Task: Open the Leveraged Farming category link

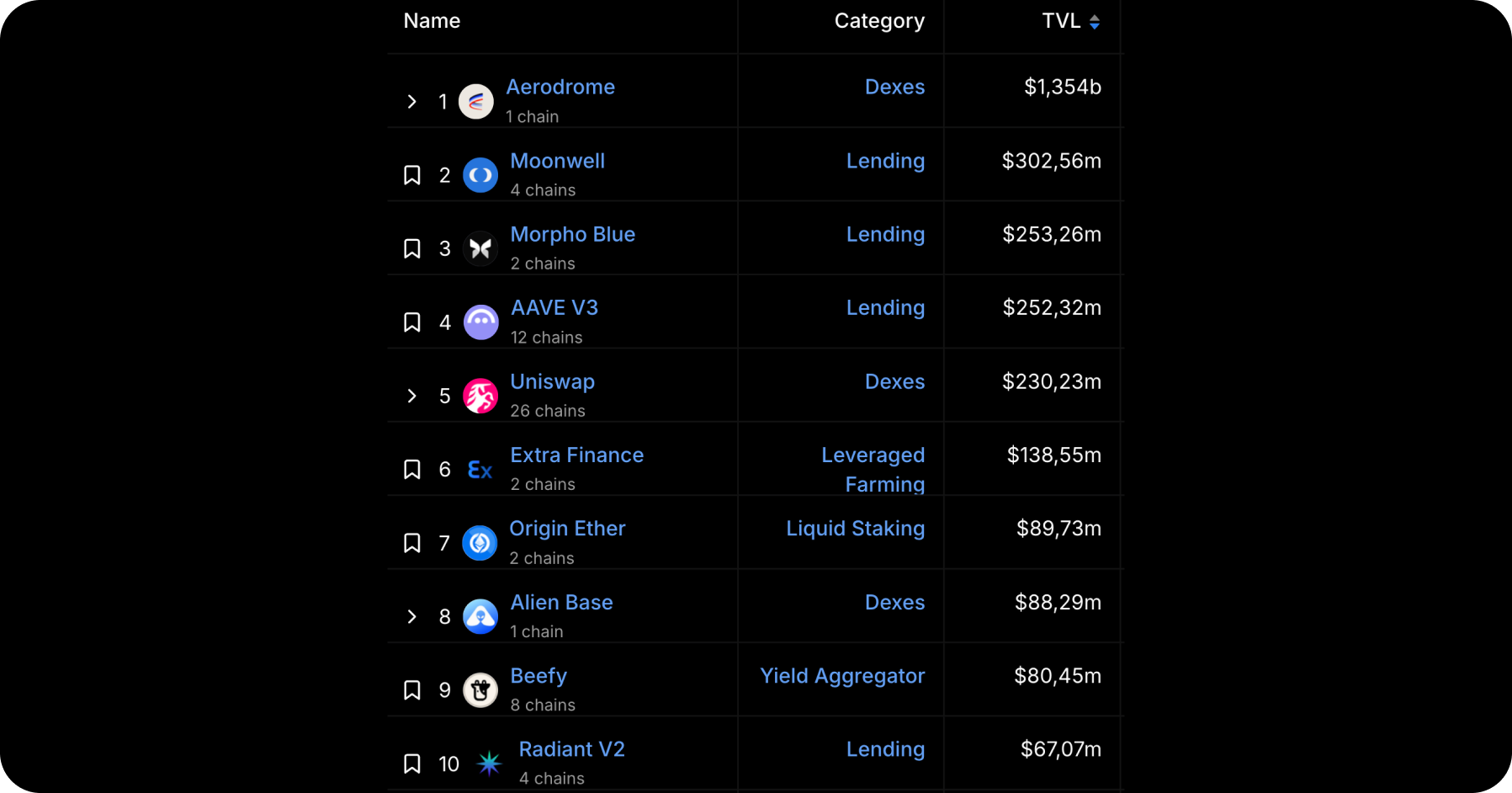Action: [873, 470]
